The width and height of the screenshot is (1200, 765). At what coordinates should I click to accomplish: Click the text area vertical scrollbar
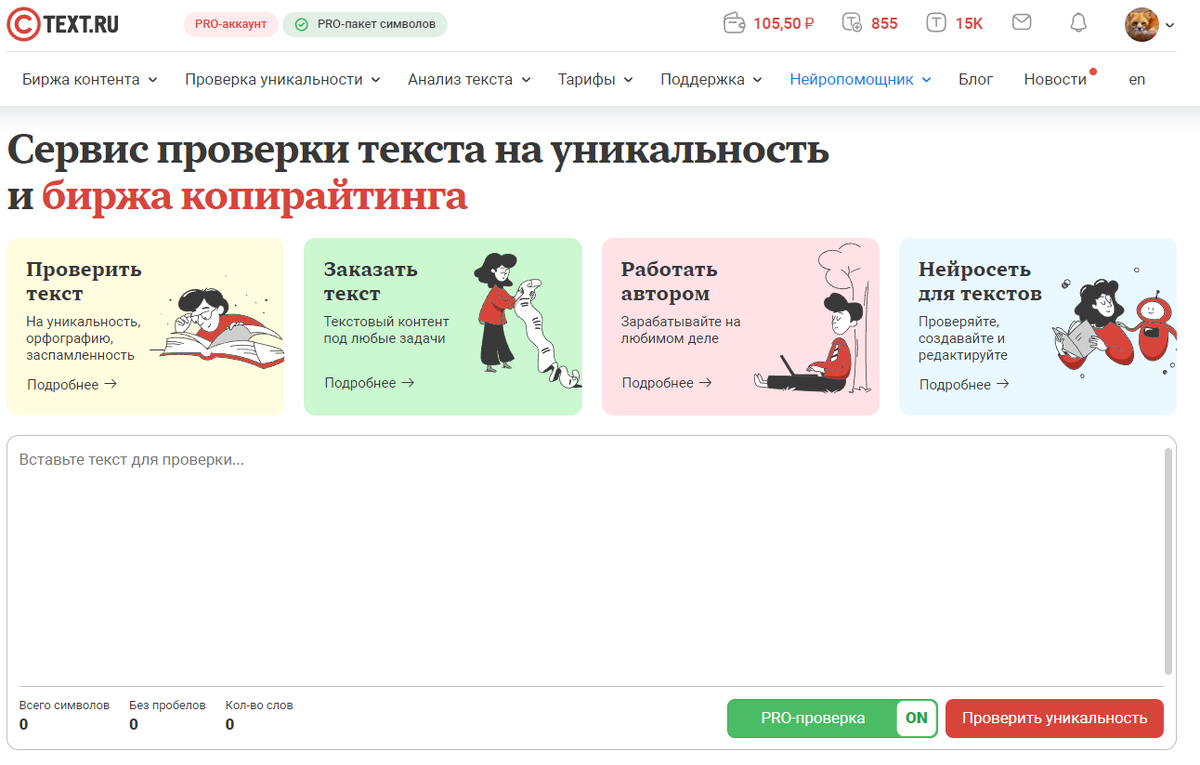[x=1168, y=560]
